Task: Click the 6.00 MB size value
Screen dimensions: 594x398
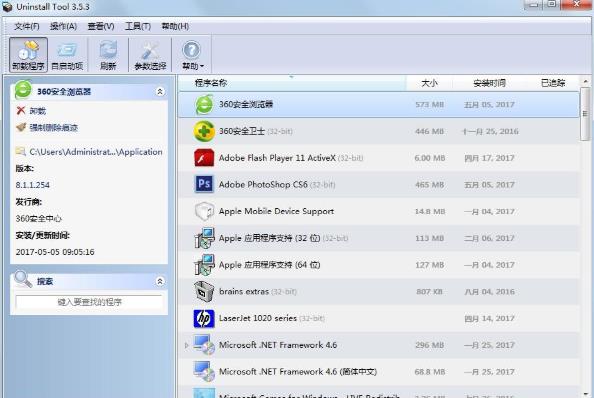Action: tap(430, 158)
